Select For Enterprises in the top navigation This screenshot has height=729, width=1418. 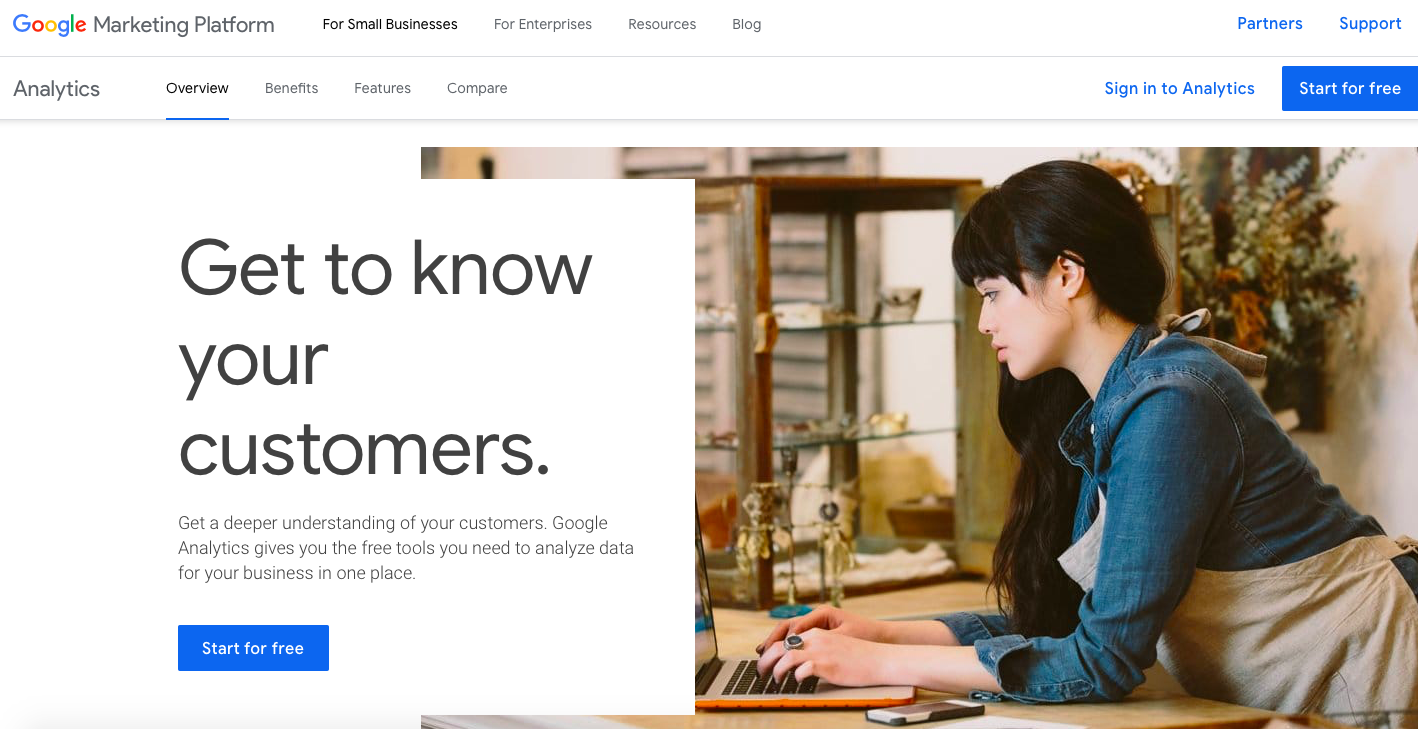pos(543,24)
